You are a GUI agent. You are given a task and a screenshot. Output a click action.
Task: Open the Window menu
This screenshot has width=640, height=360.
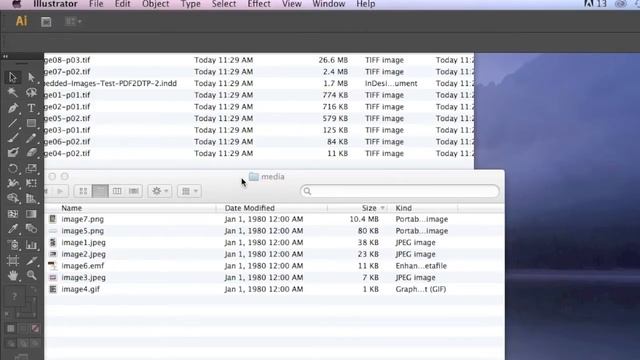[x=329, y=4]
